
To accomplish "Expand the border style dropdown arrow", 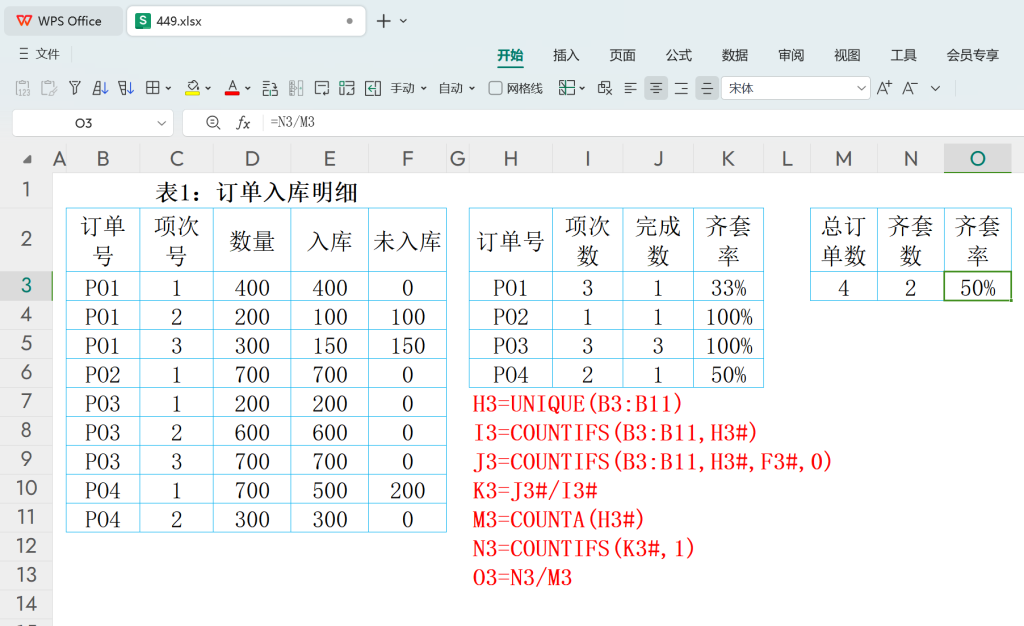I will (168, 88).
